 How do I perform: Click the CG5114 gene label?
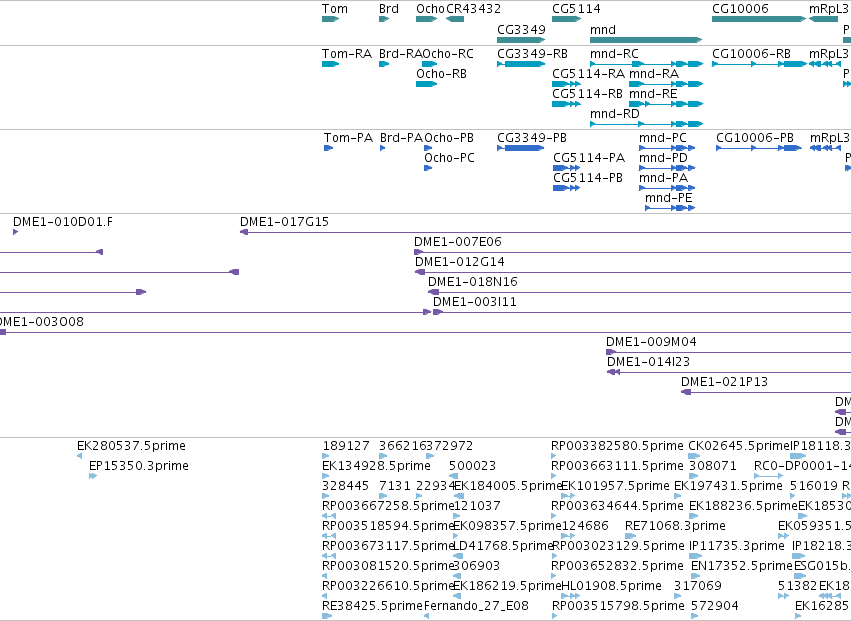(x=576, y=9)
